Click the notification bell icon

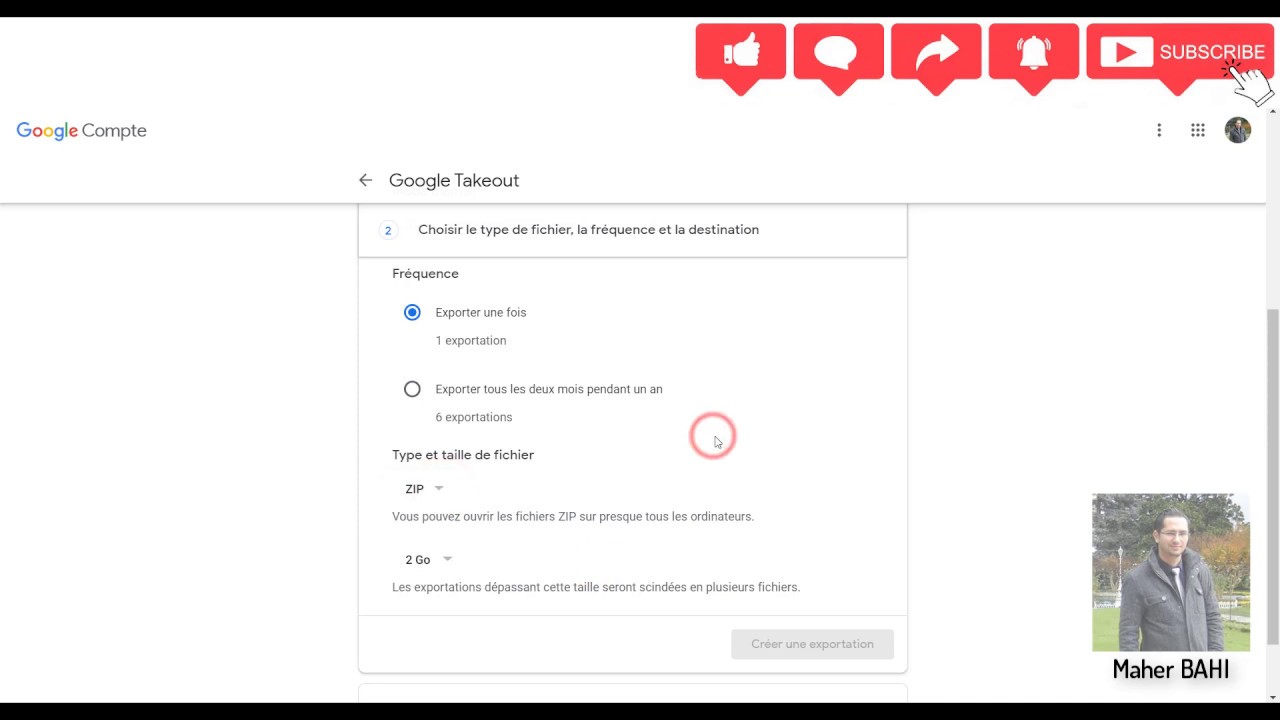tap(1033, 52)
